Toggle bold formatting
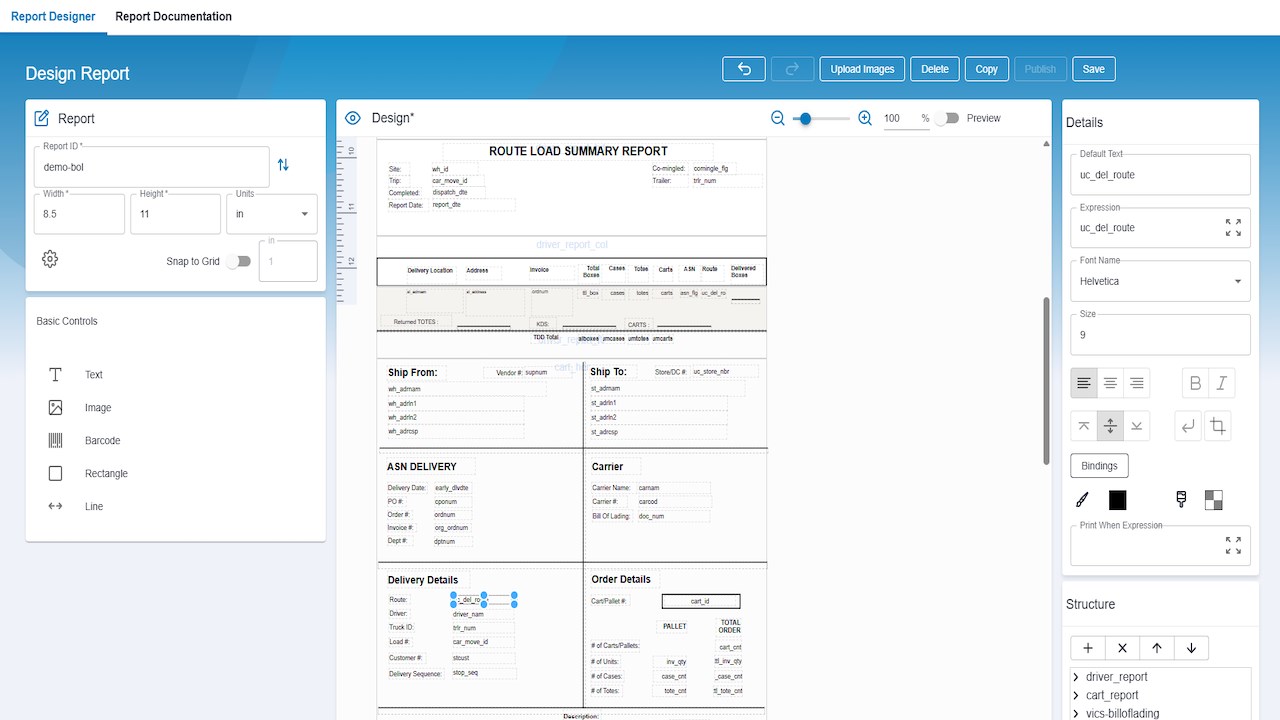Screen dimensions: 1280x720 pyautogui.click(x=1195, y=383)
